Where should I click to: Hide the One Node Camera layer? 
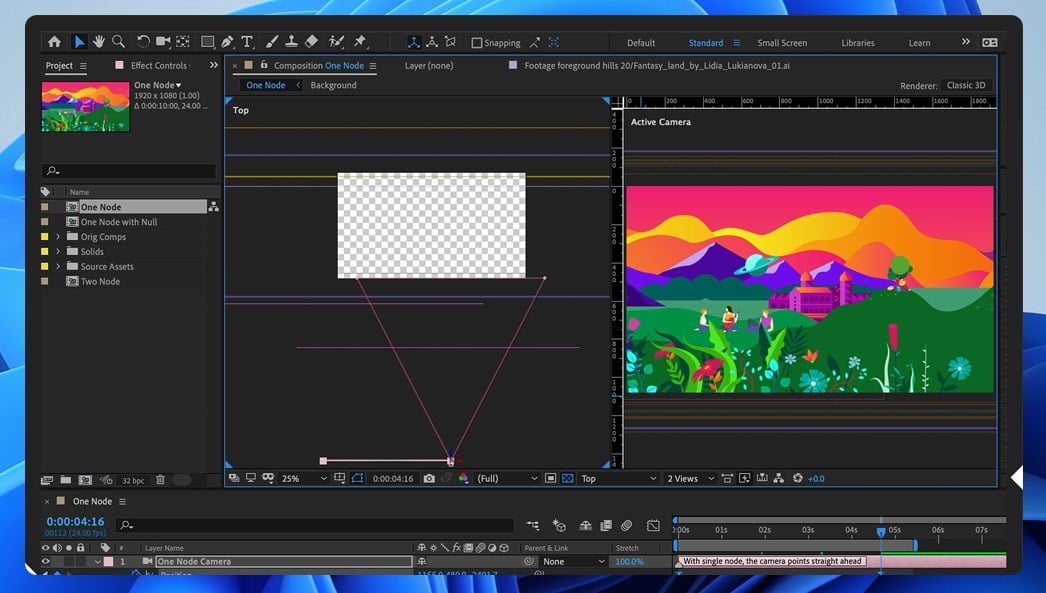[x=45, y=562]
